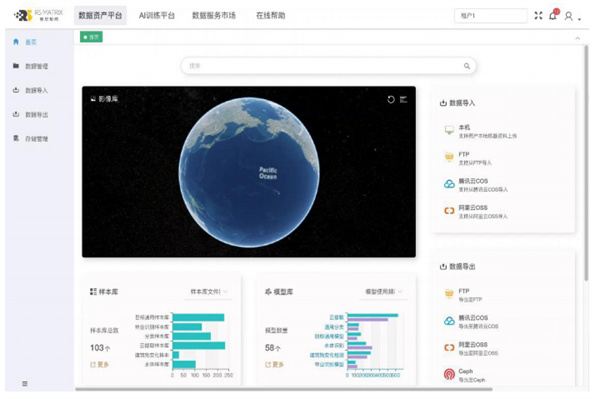
Task: Open the 模型库 metric dropdown
Action: (x=384, y=292)
